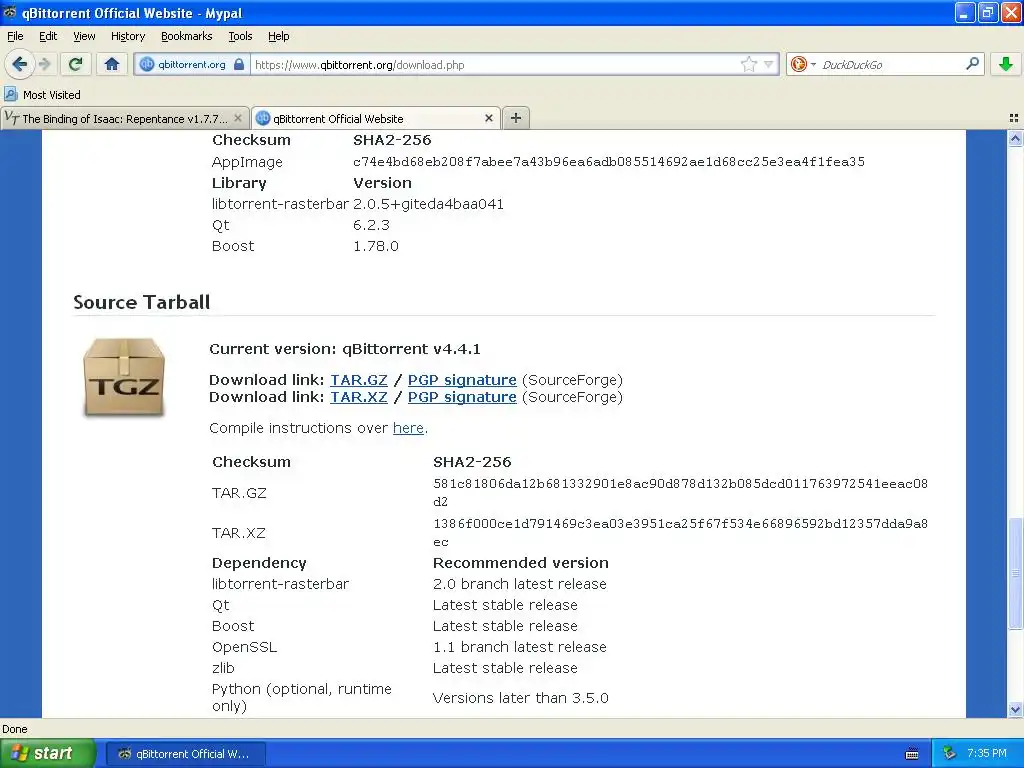Reload the current page
1024x768 pixels.
pos(75,64)
